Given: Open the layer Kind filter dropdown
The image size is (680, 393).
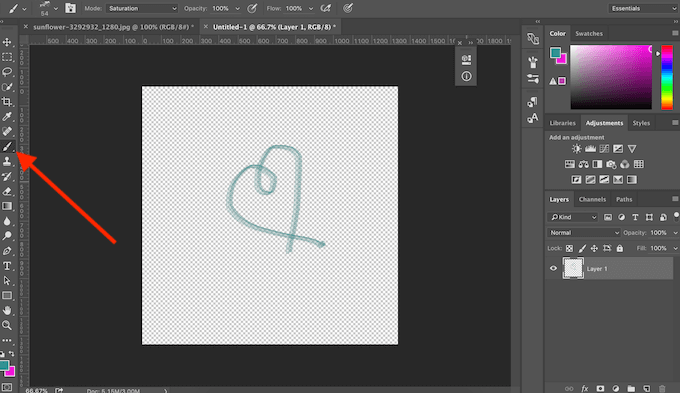Looking at the screenshot, I should pos(572,217).
